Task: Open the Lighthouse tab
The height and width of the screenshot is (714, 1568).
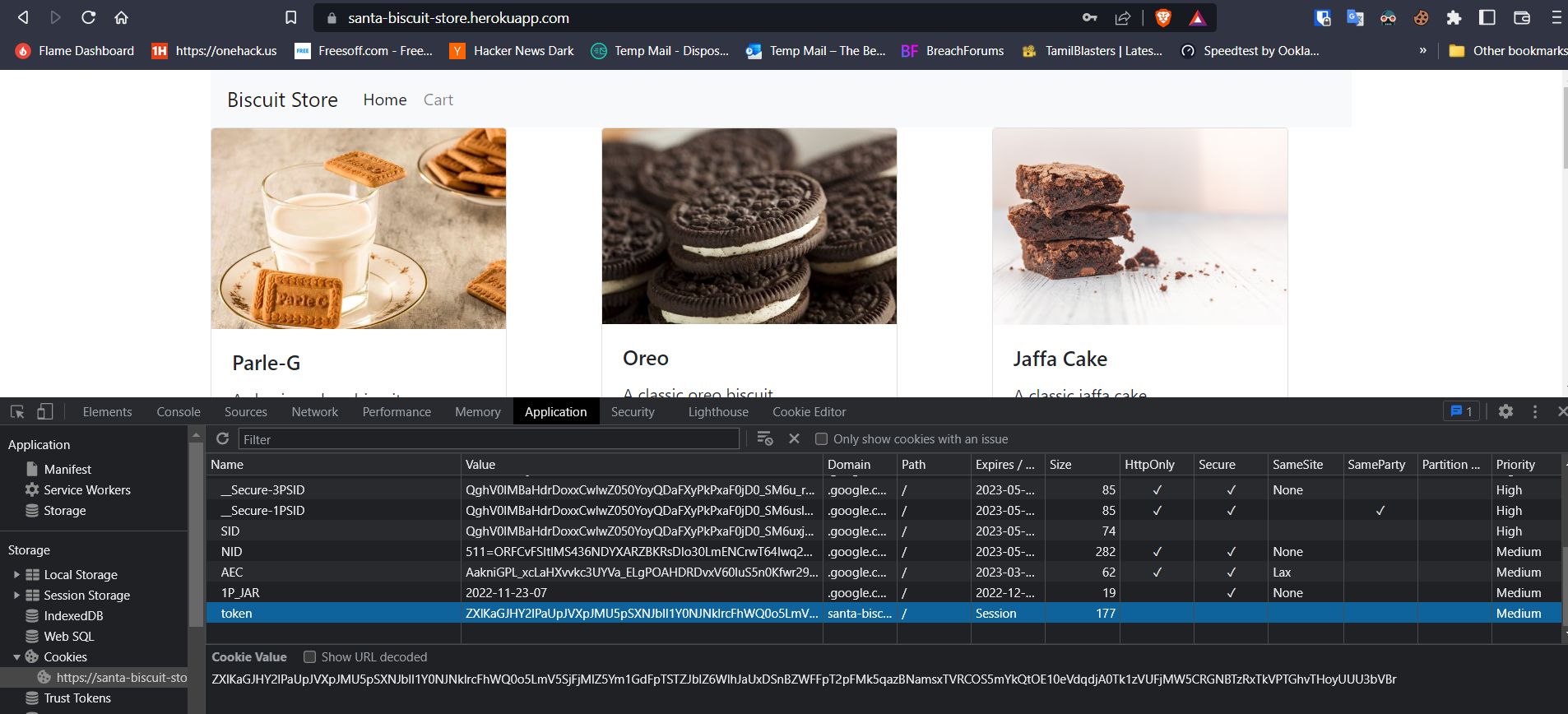Action: click(718, 411)
